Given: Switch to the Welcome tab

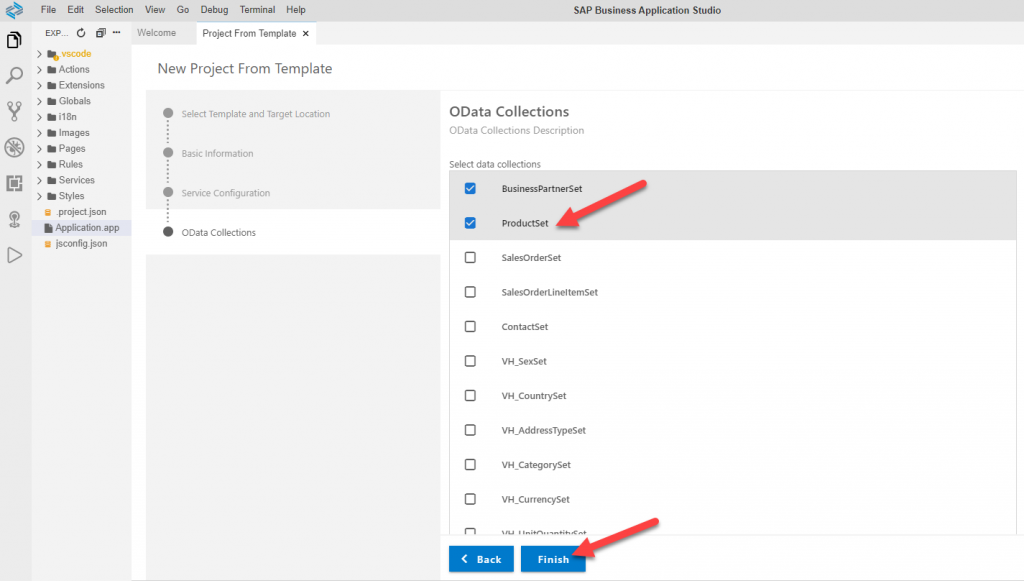Looking at the screenshot, I should pyautogui.click(x=157, y=33).
